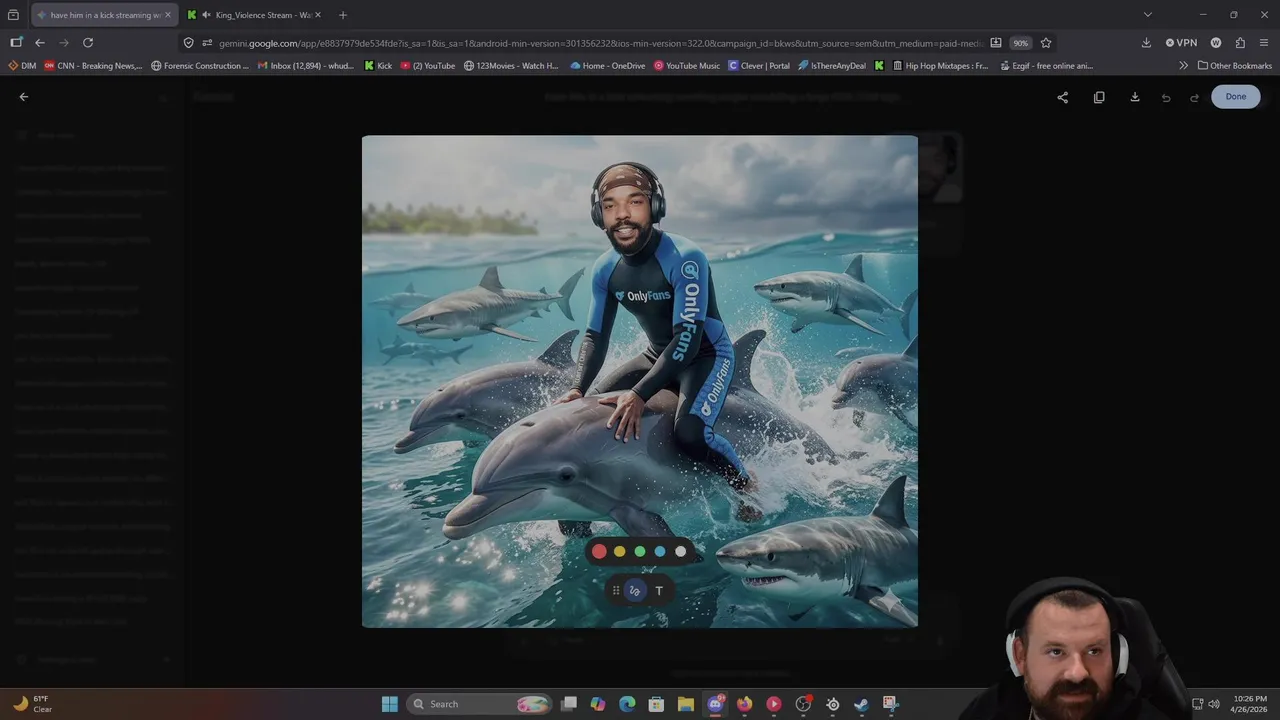
Task: Open 123Movies - Watch H... bookmark
Action: pos(512,66)
